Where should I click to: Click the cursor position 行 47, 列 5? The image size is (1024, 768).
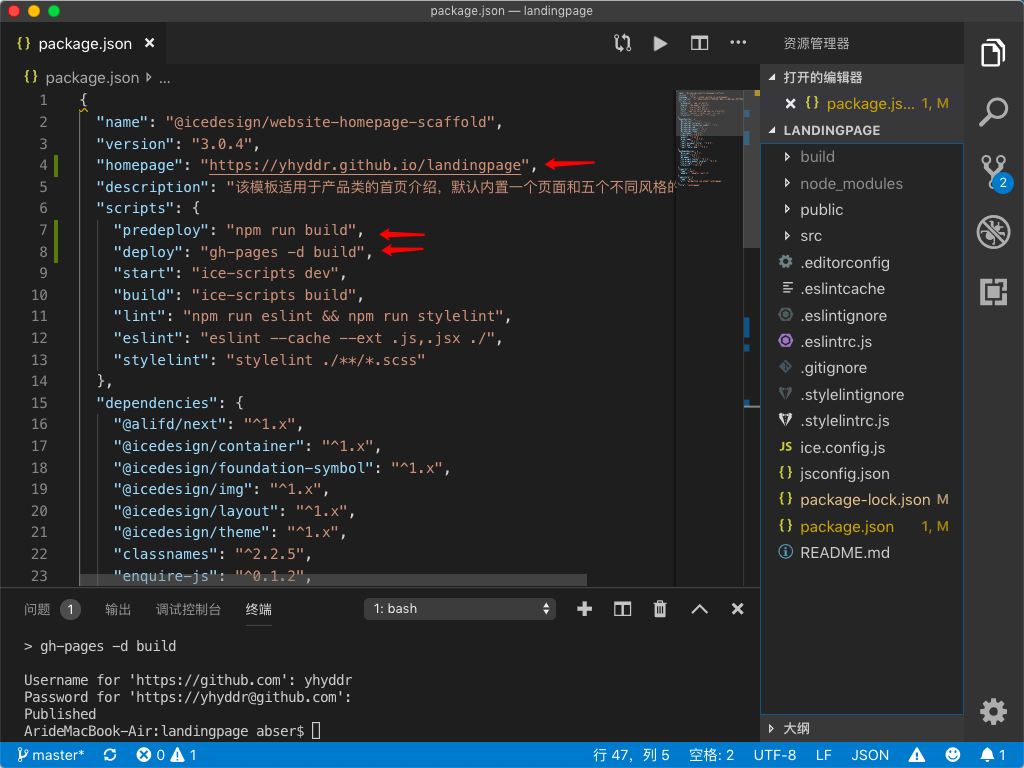631,756
